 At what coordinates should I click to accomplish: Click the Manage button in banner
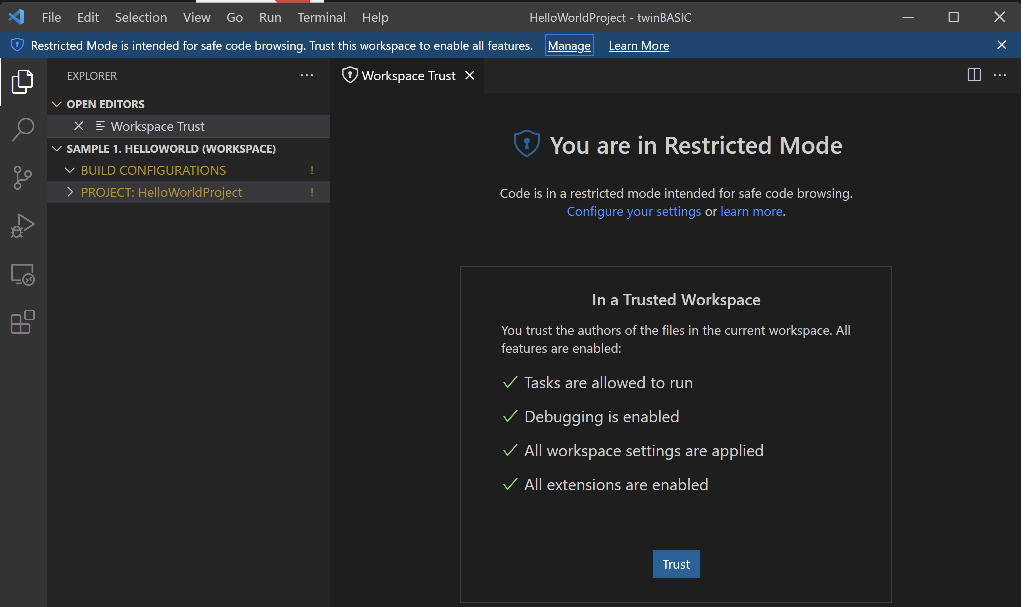pos(569,46)
